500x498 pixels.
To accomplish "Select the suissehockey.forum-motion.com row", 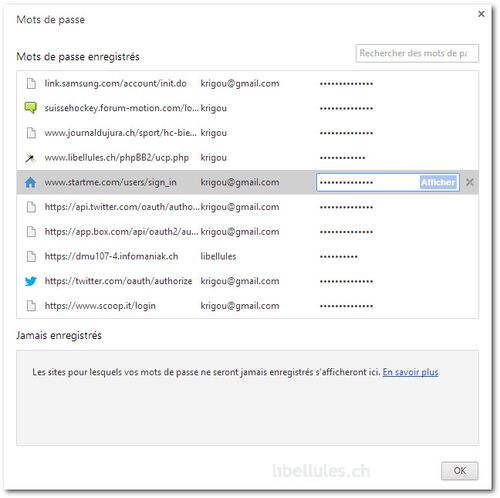I will tap(247, 108).
